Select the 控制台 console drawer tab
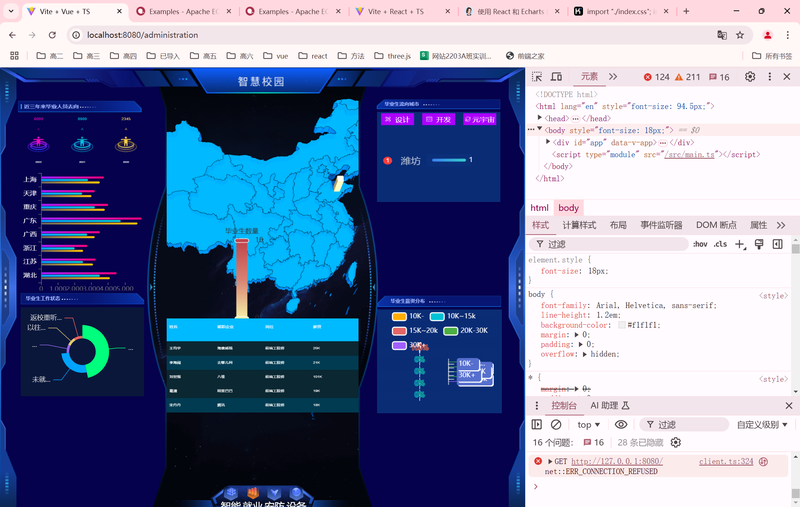 coord(564,405)
